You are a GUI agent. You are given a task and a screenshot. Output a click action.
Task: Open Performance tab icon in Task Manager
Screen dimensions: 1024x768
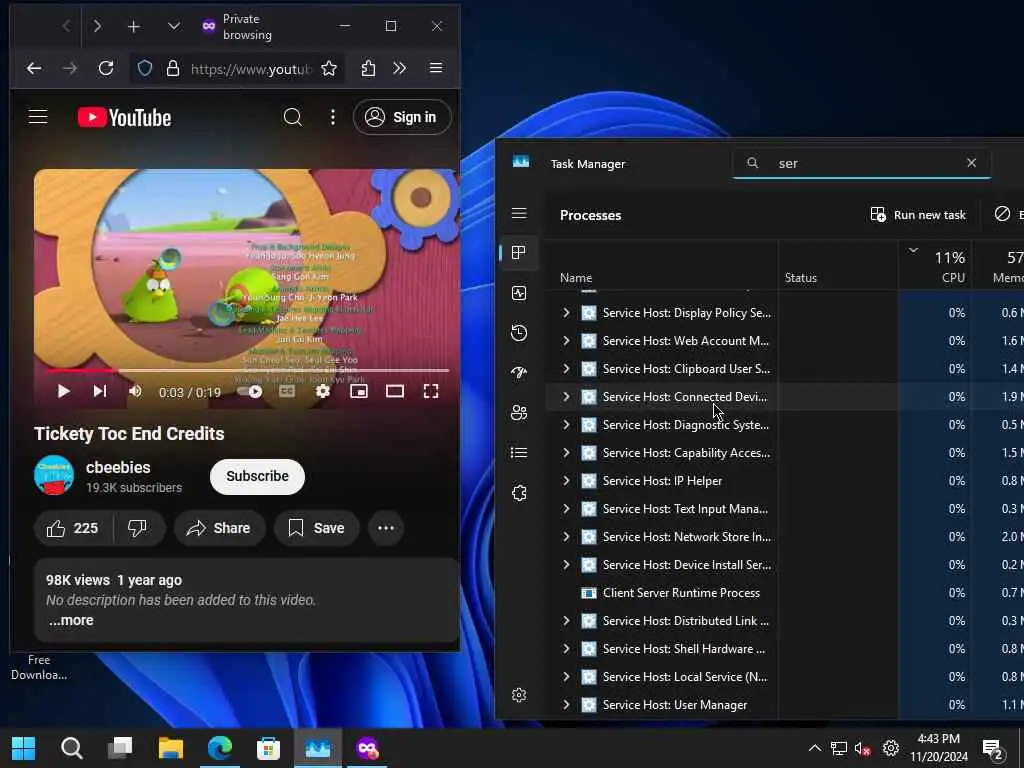tap(519, 293)
